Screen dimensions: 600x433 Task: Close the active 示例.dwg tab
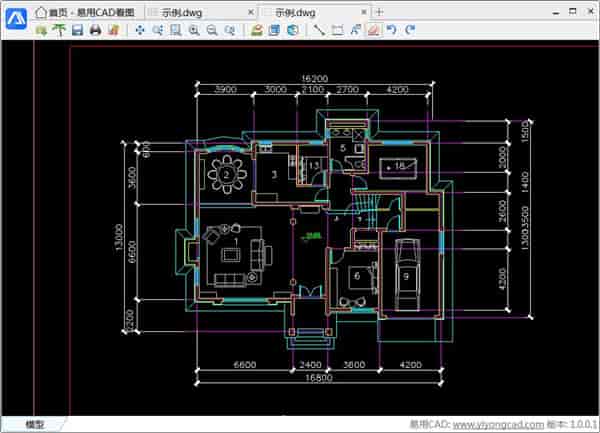(x=364, y=11)
